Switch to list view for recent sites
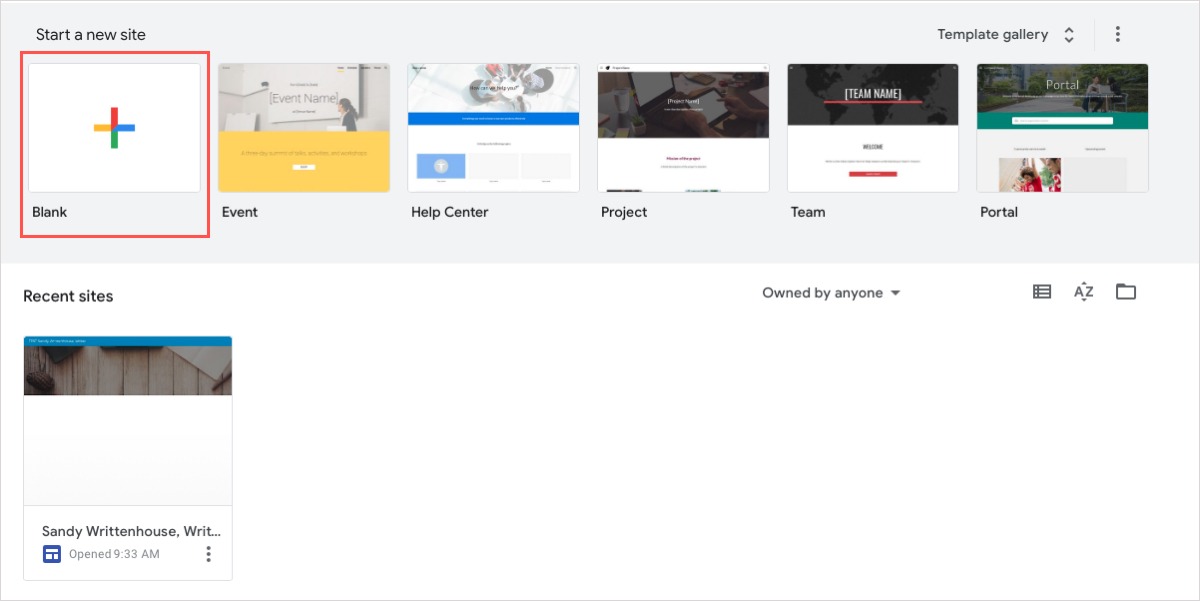The height and width of the screenshot is (601, 1200). pos(1041,291)
